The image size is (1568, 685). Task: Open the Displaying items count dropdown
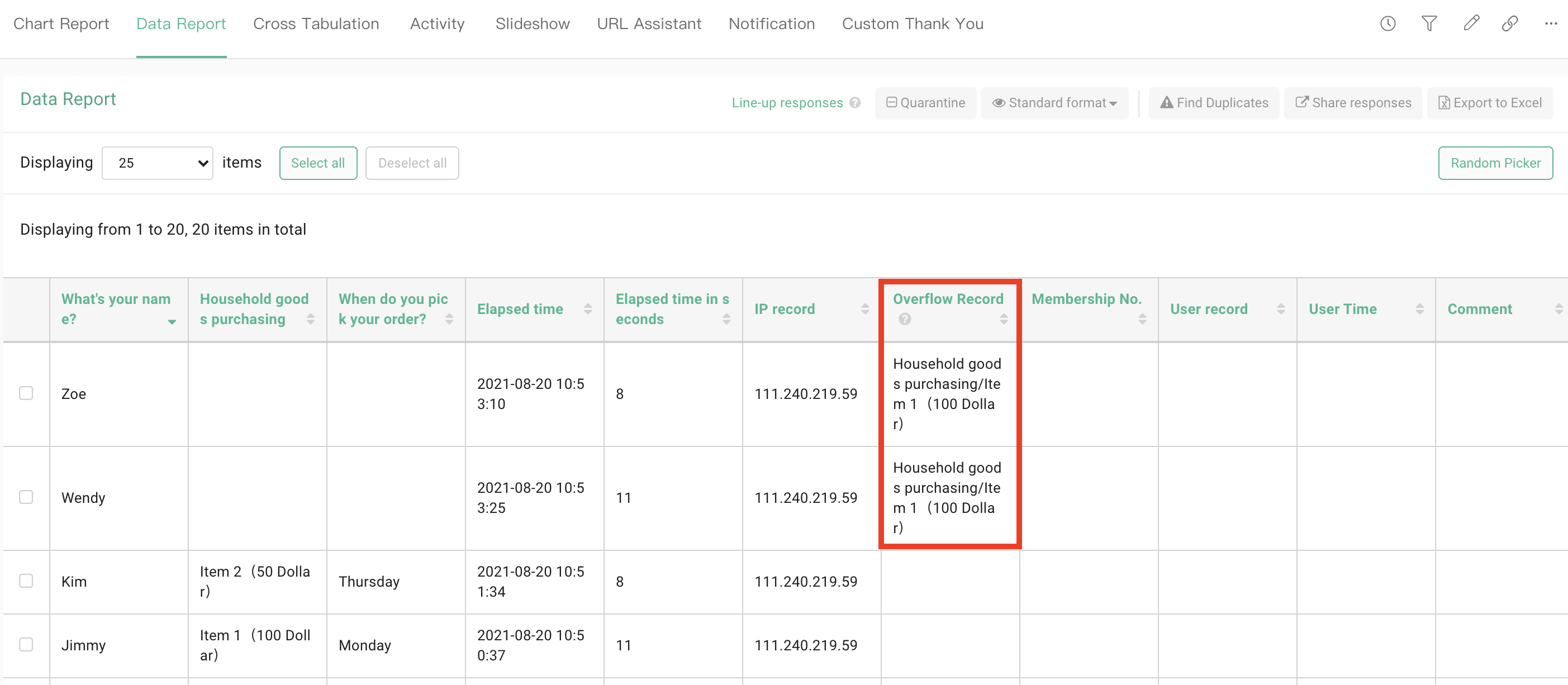pyautogui.click(x=157, y=163)
